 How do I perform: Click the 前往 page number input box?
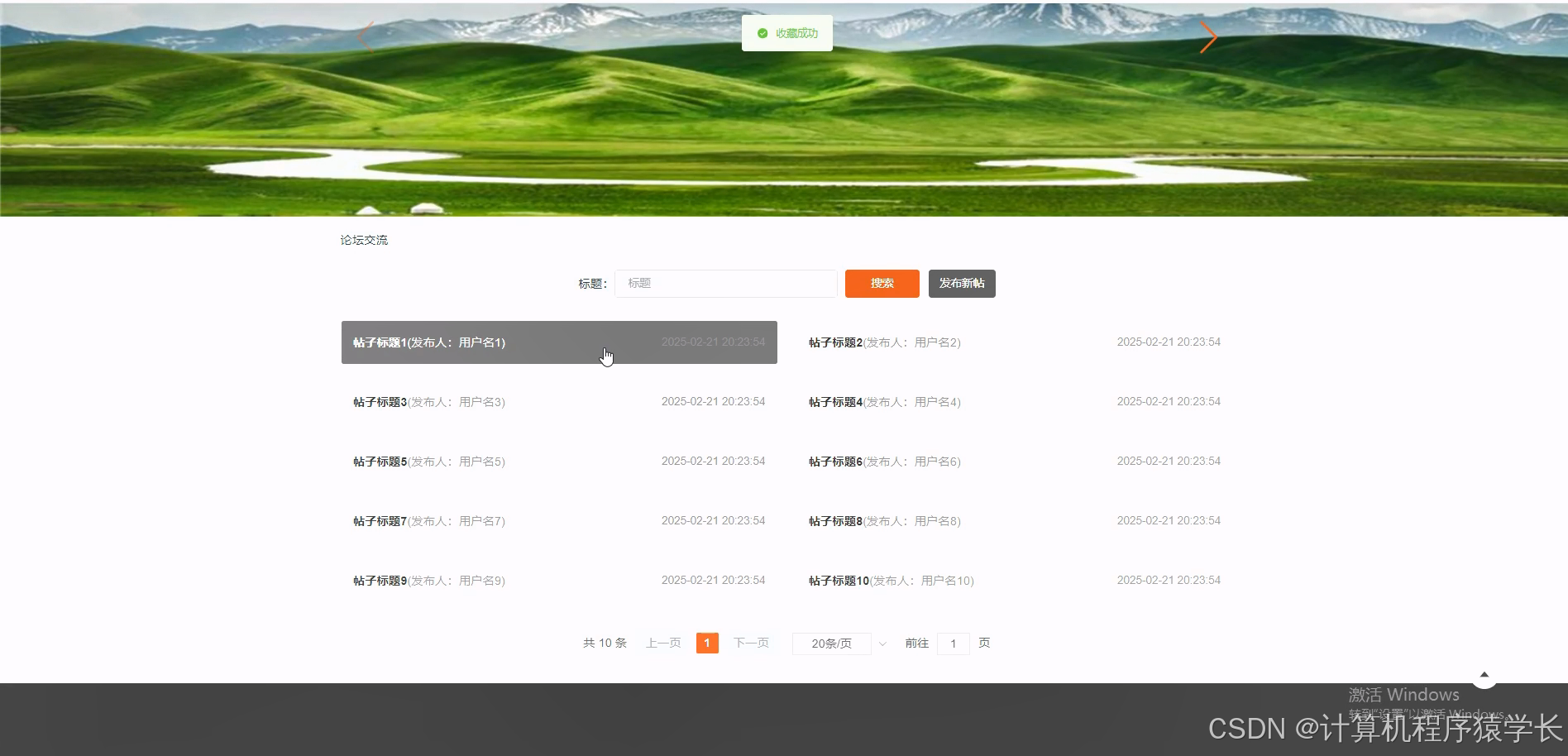click(x=953, y=643)
